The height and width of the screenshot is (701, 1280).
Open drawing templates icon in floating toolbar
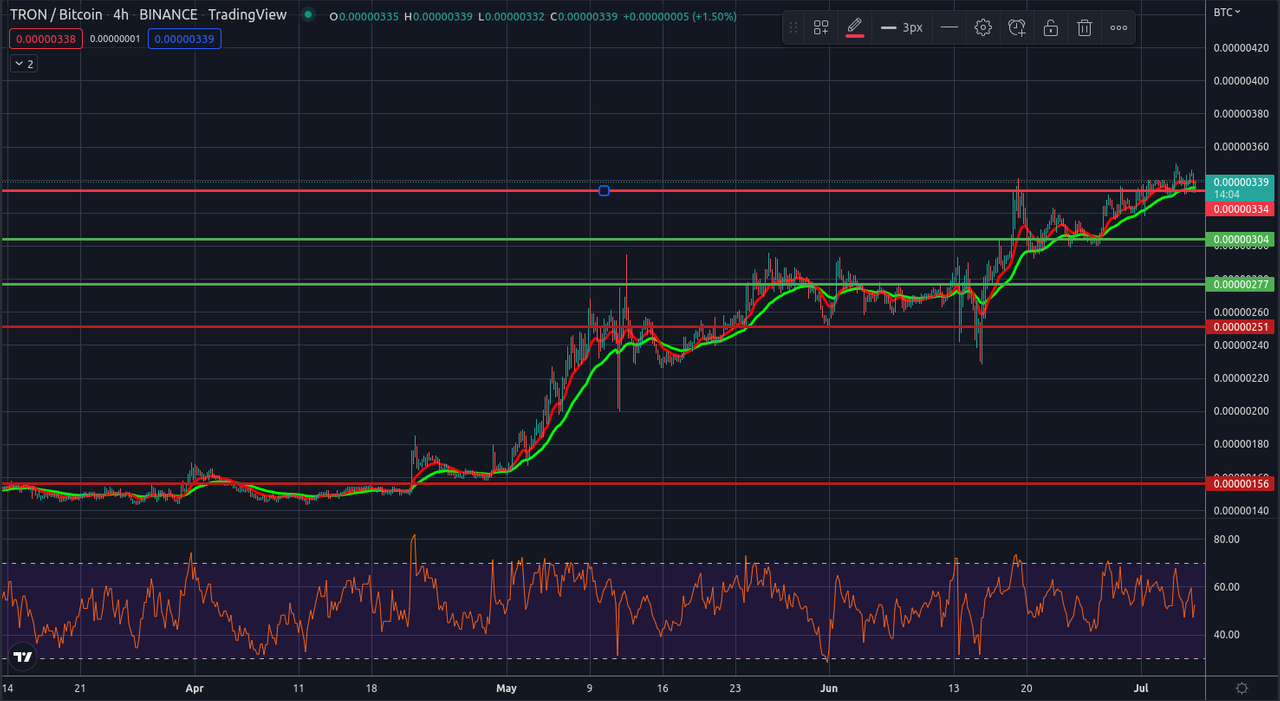point(820,28)
